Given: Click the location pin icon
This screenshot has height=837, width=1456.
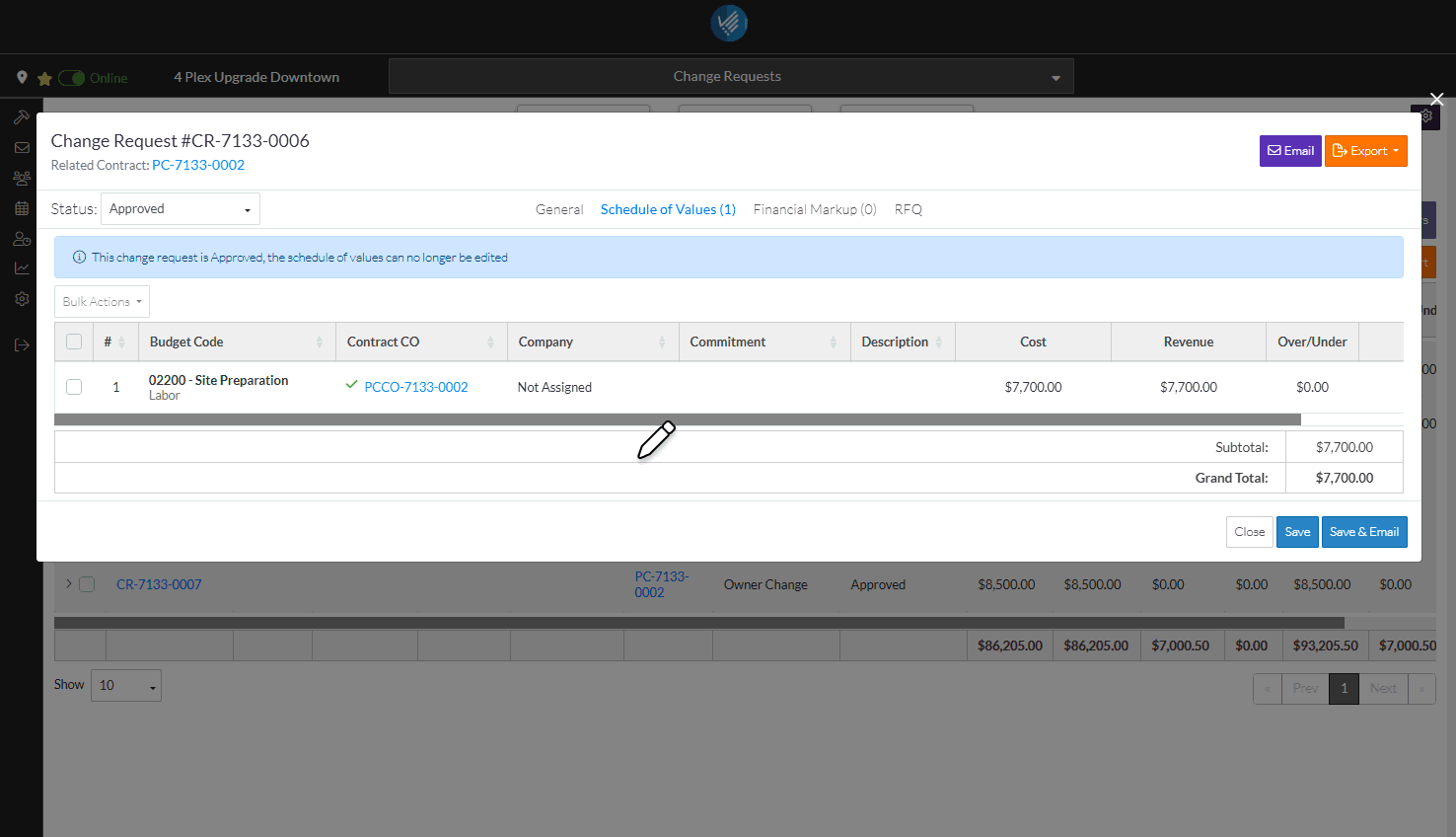Looking at the screenshot, I should pos(22,77).
